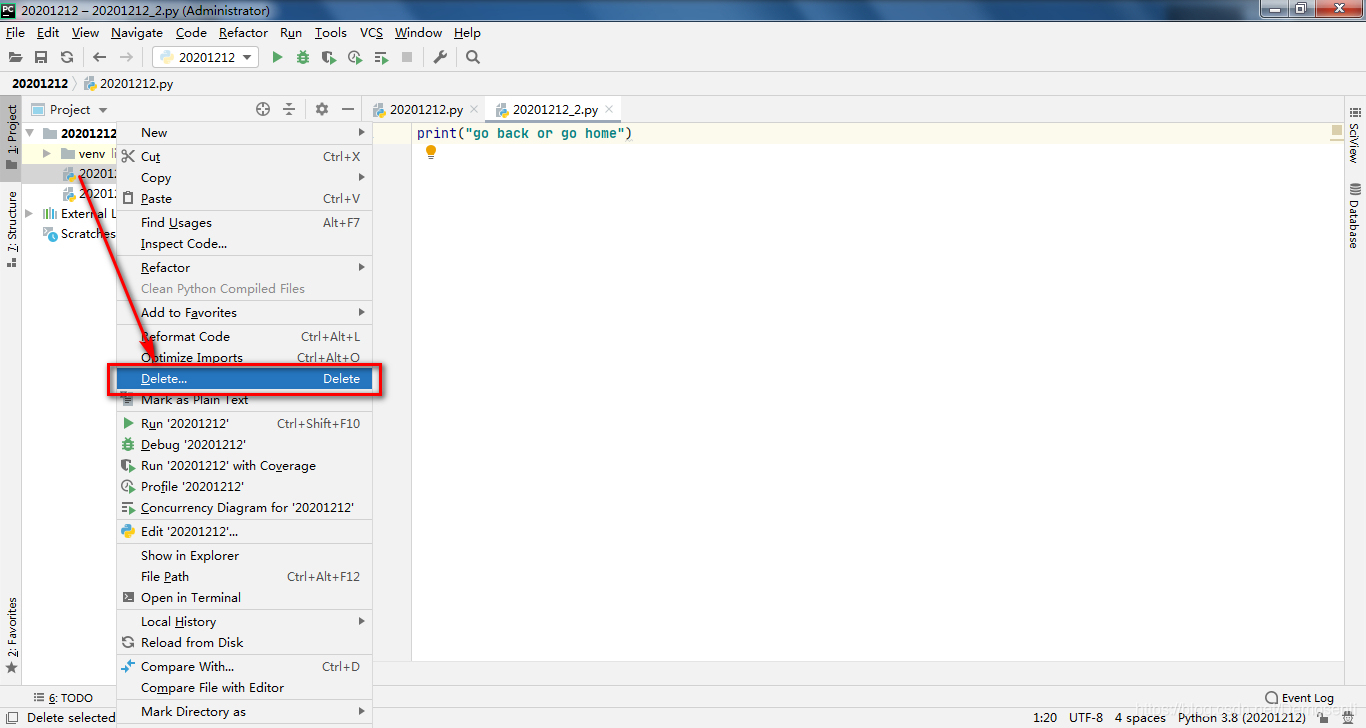Choose Run '20201212' in context menu
The height and width of the screenshot is (728, 1366).
coord(244,424)
